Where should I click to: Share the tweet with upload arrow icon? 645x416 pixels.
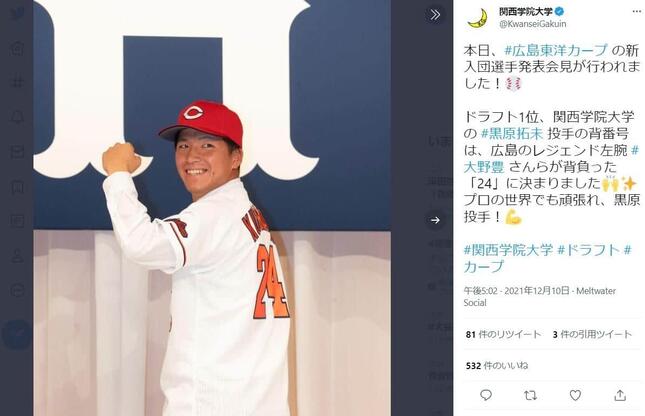pyautogui.click(x=620, y=395)
